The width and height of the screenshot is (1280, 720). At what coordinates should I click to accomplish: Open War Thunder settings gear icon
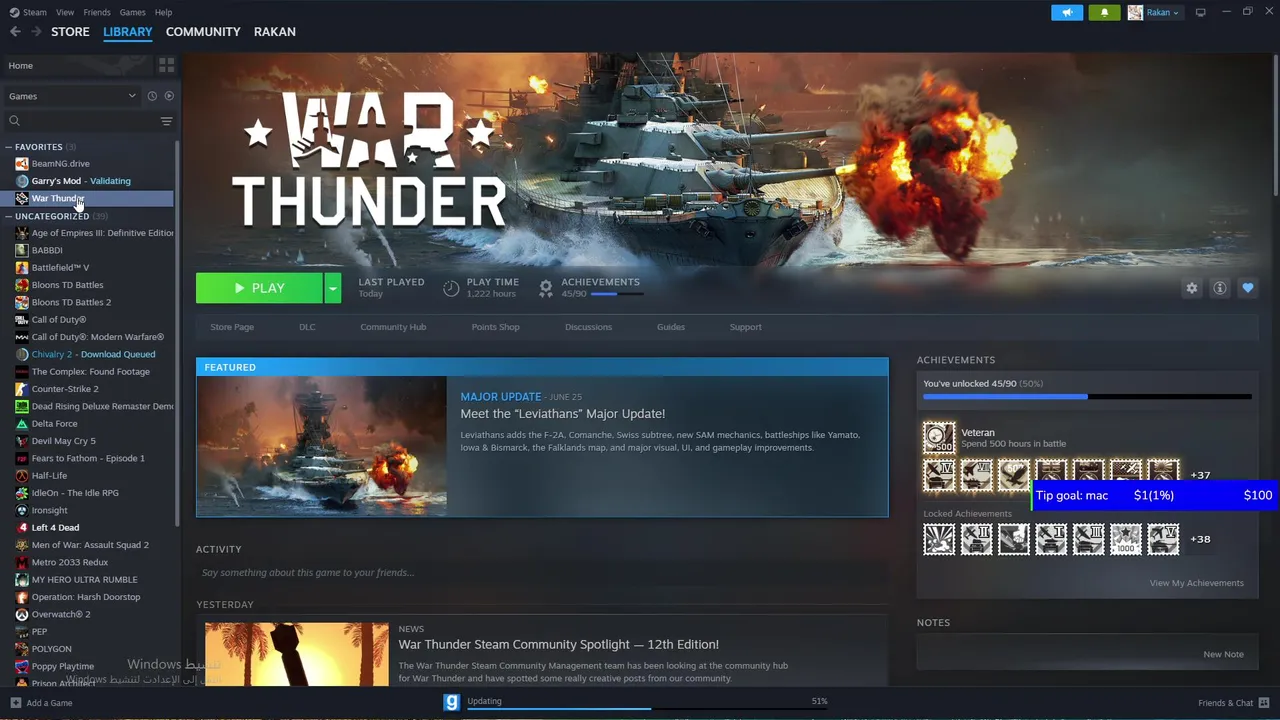coord(1191,288)
